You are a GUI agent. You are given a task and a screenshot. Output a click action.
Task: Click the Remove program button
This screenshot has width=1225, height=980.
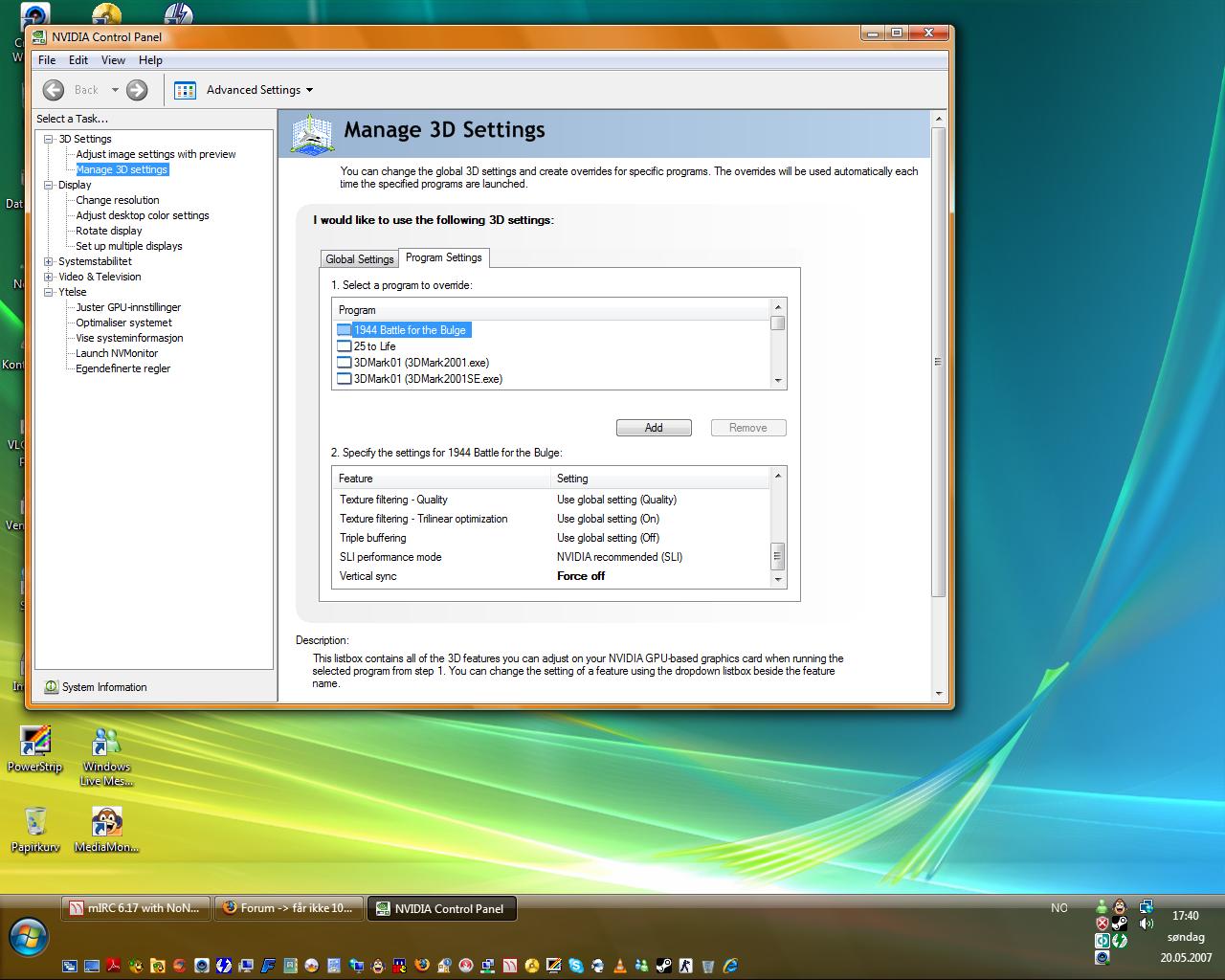[748, 428]
